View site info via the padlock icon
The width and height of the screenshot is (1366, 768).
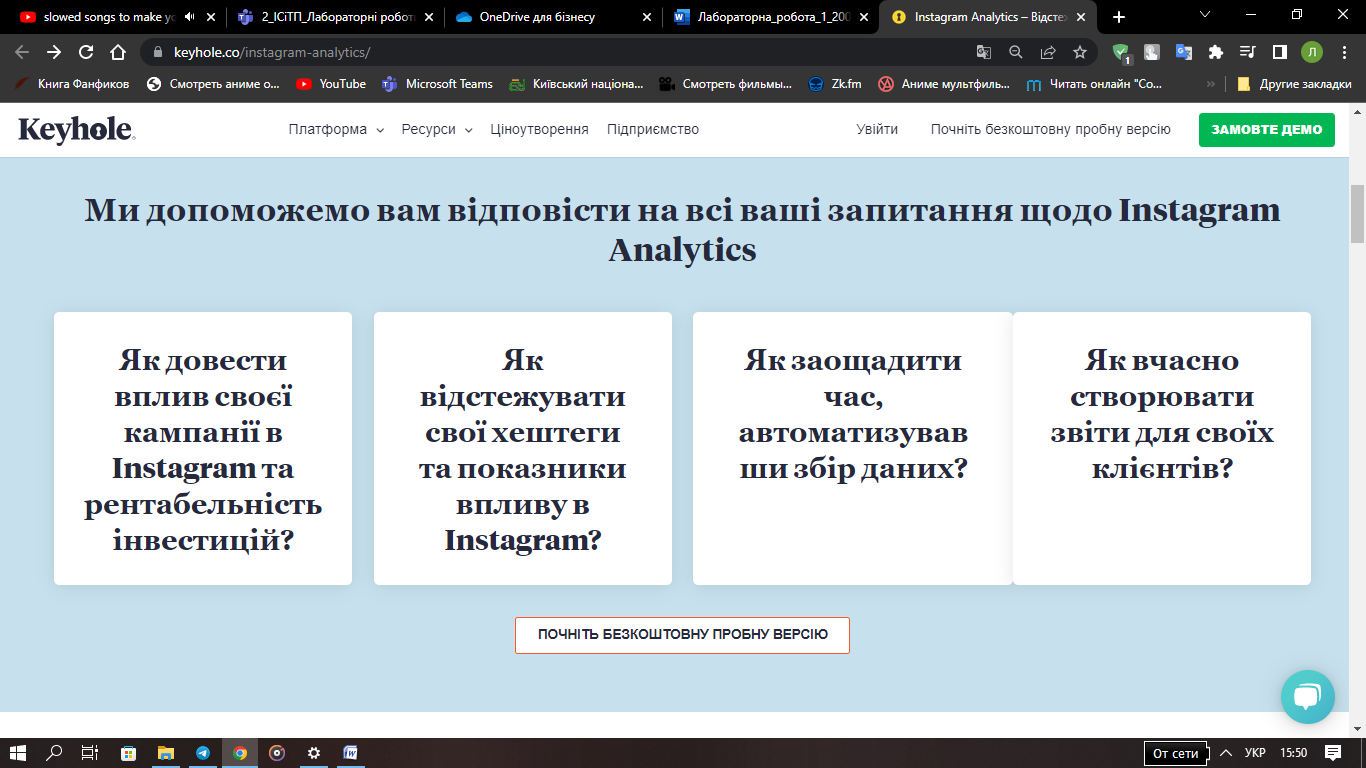157,52
